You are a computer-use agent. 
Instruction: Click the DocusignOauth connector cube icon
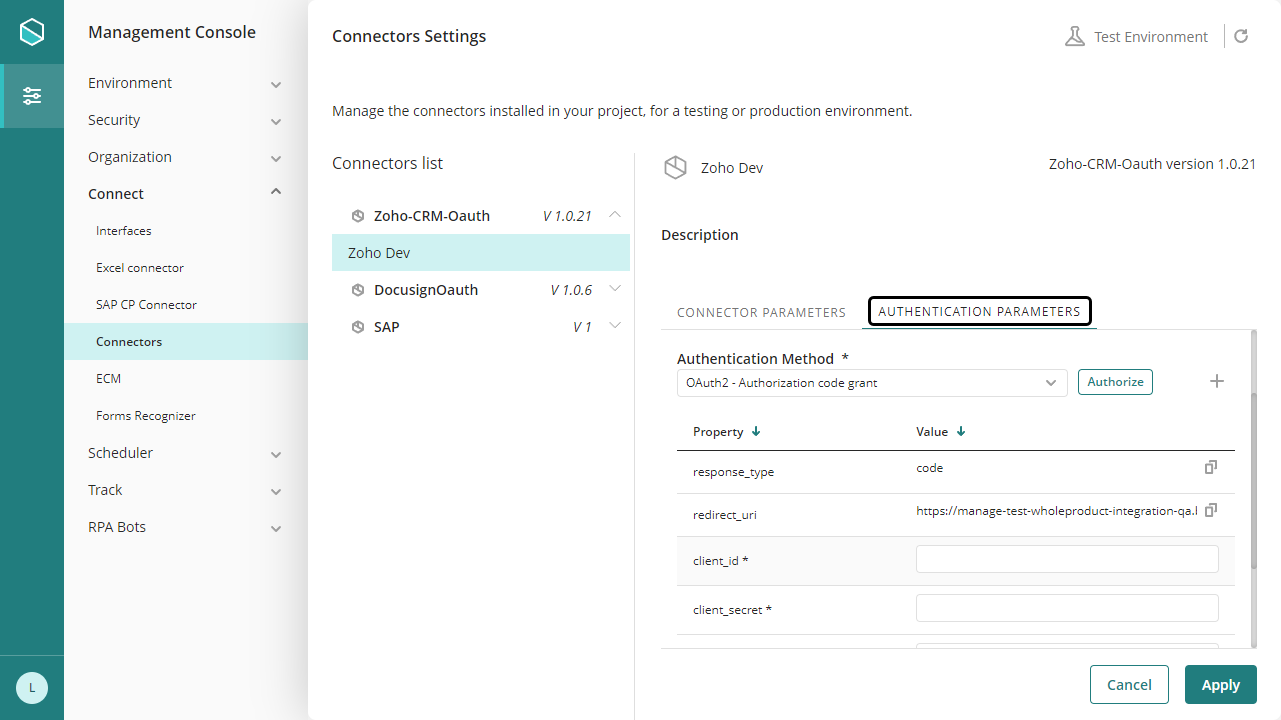pos(358,290)
